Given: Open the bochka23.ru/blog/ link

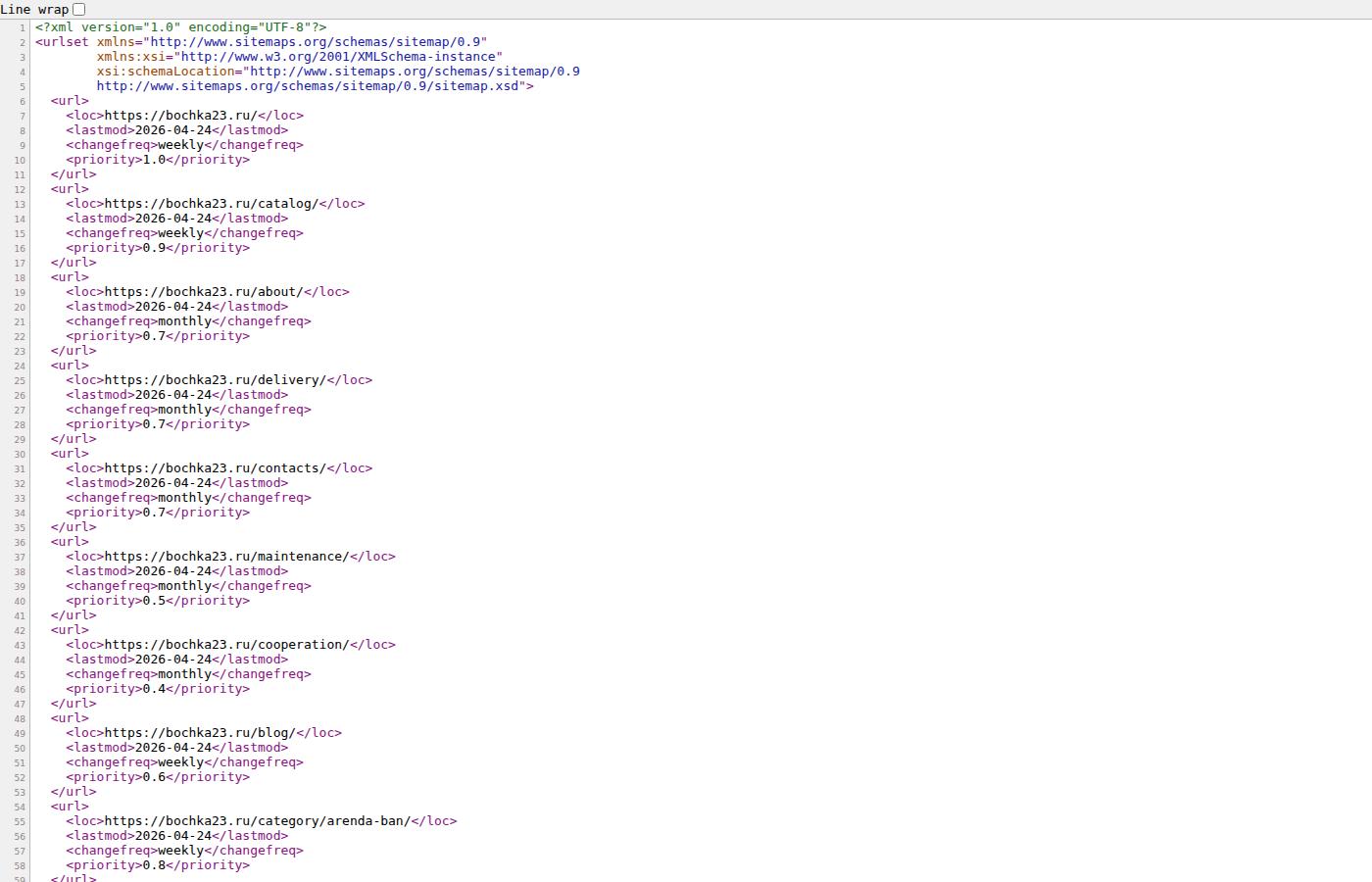Looking at the screenshot, I should pyautogui.click(x=200, y=733).
